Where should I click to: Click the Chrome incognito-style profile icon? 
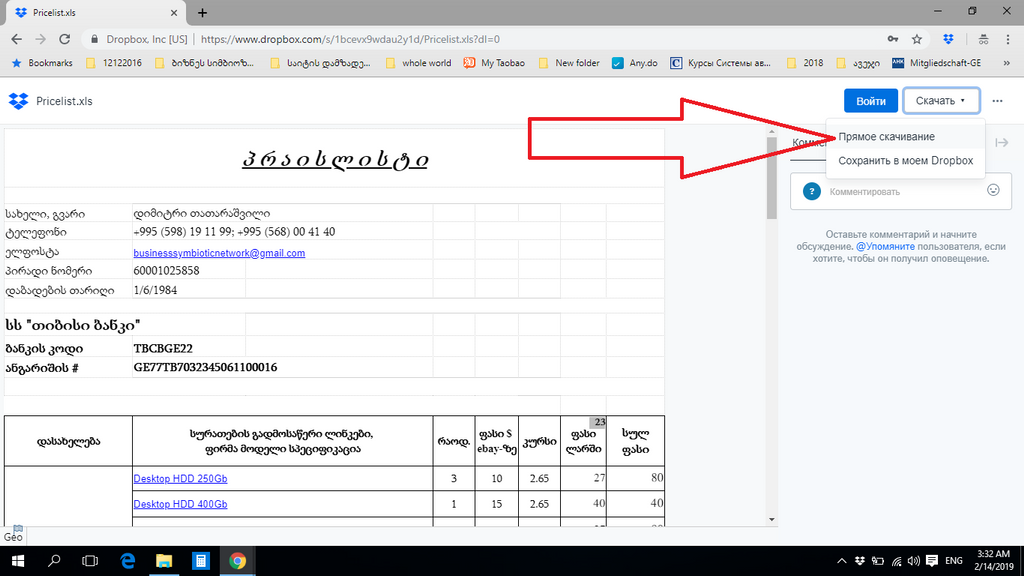click(983, 39)
